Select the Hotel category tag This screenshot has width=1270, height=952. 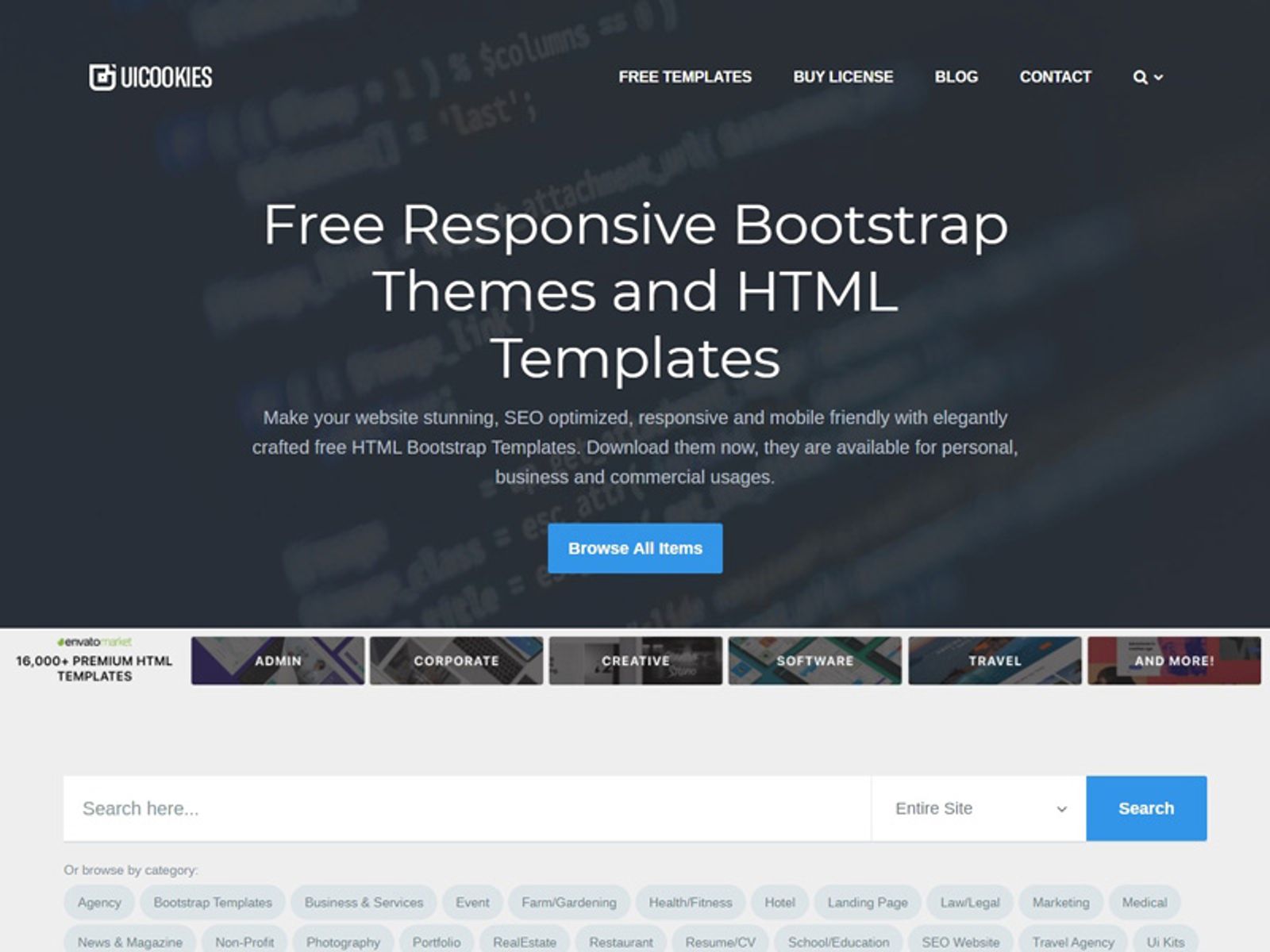point(779,902)
